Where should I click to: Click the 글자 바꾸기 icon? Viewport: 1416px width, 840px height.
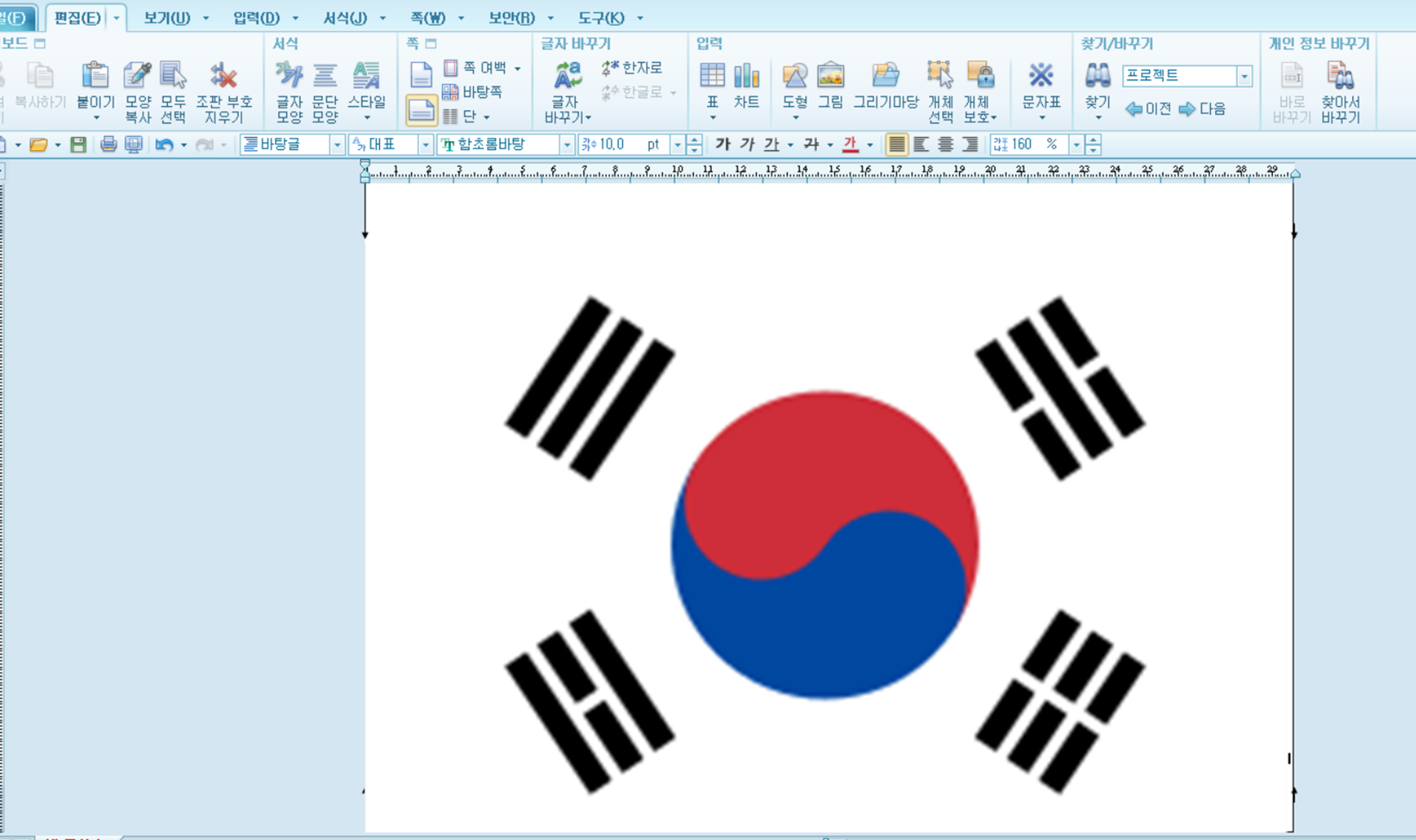[x=567, y=76]
